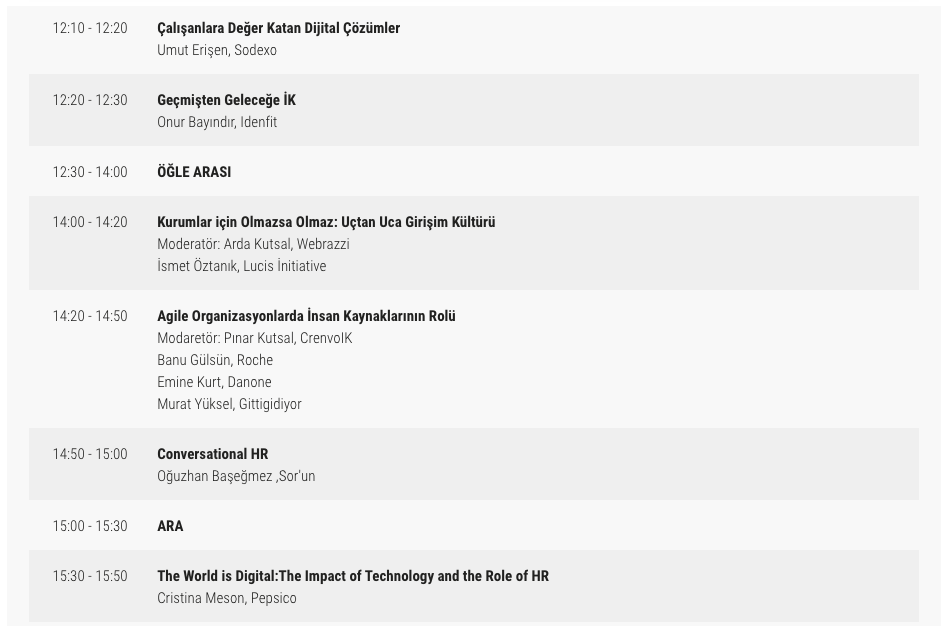
Task: Select speaker line 'Umut Erişen, Sodexo'
Action: click(x=217, y=50)
